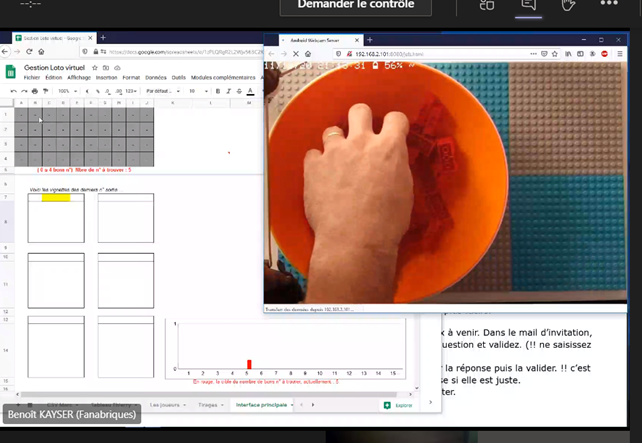Redo the action in Sheets toolbar

(x=24, y=91)
